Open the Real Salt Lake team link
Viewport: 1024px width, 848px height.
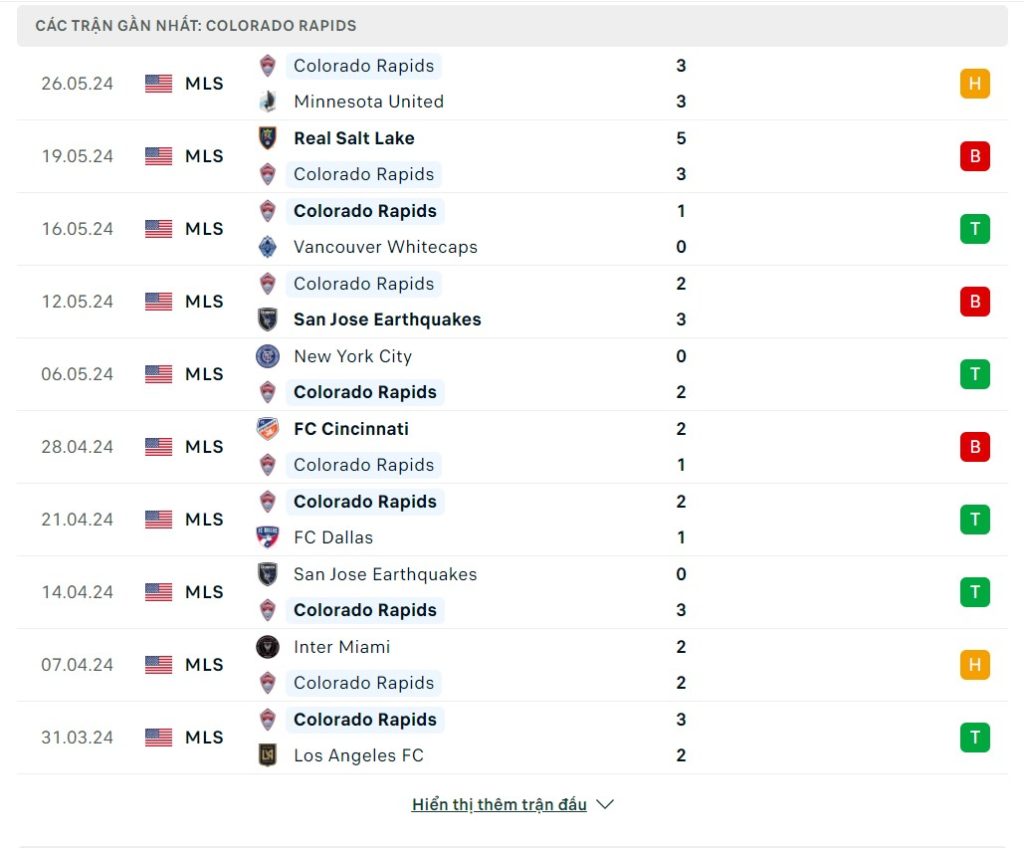tap(354, 138)
